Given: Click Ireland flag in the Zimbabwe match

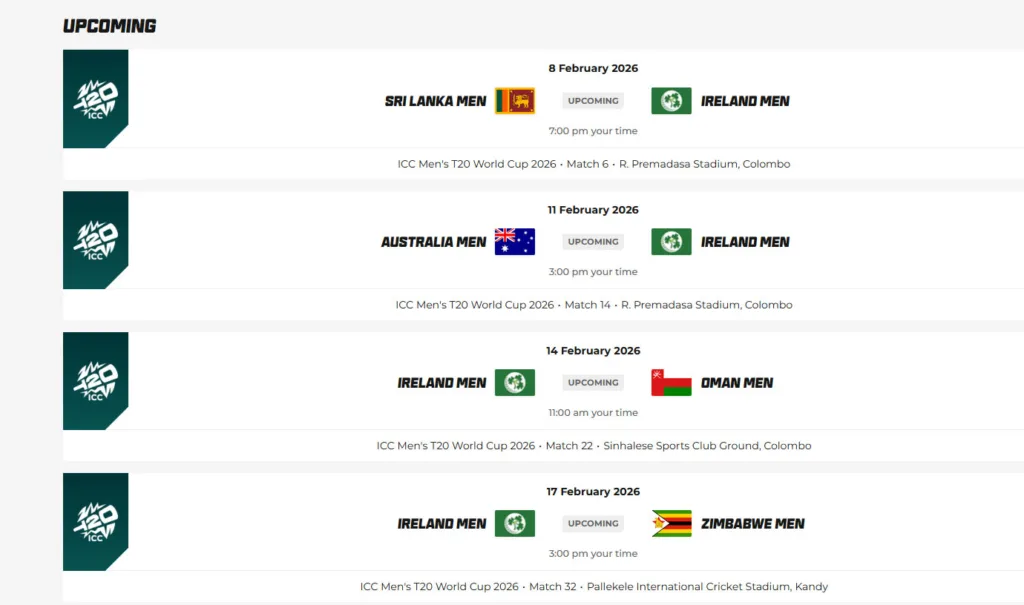Looking at the screenshot, I should (x=515, y=524).
